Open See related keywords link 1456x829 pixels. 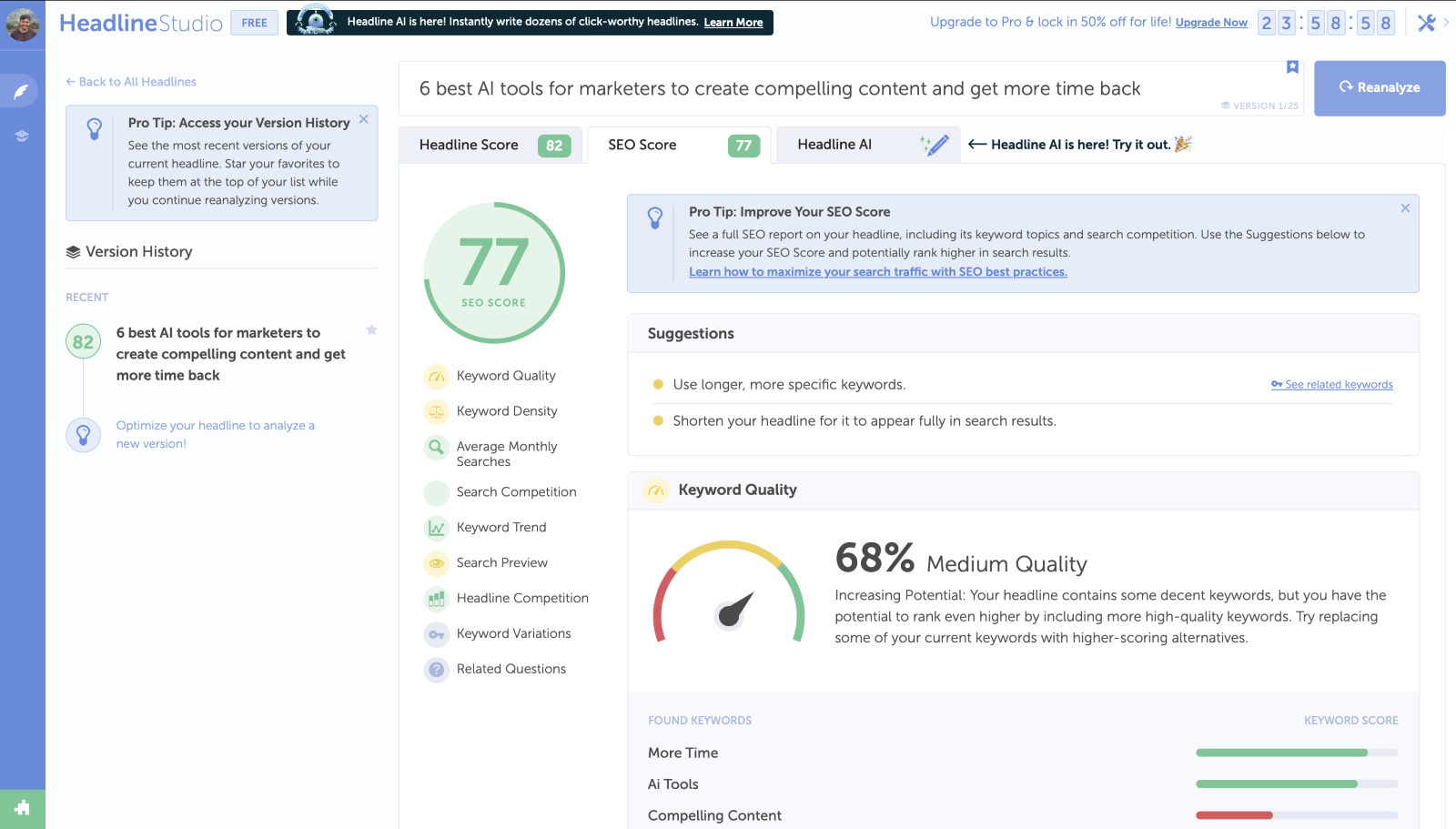point(1332,385)
